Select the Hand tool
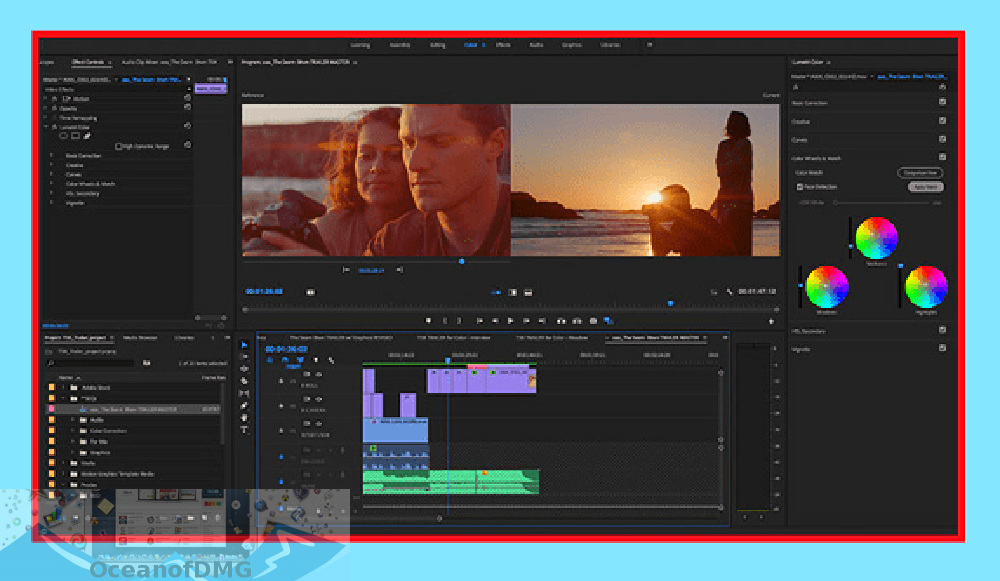 coord(244,418)
